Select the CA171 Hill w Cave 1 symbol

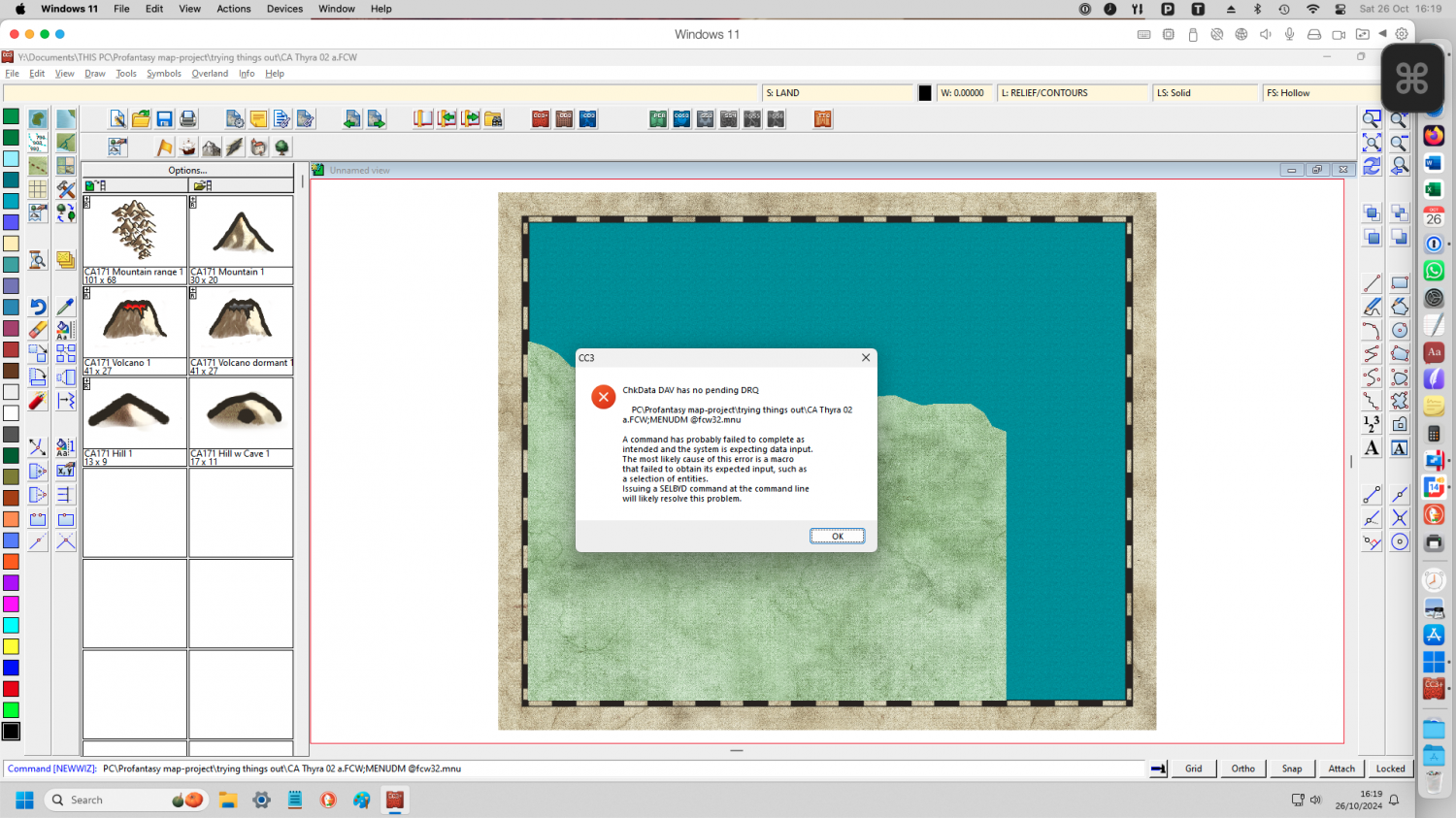pyautogui.click(x=241, y=422)
